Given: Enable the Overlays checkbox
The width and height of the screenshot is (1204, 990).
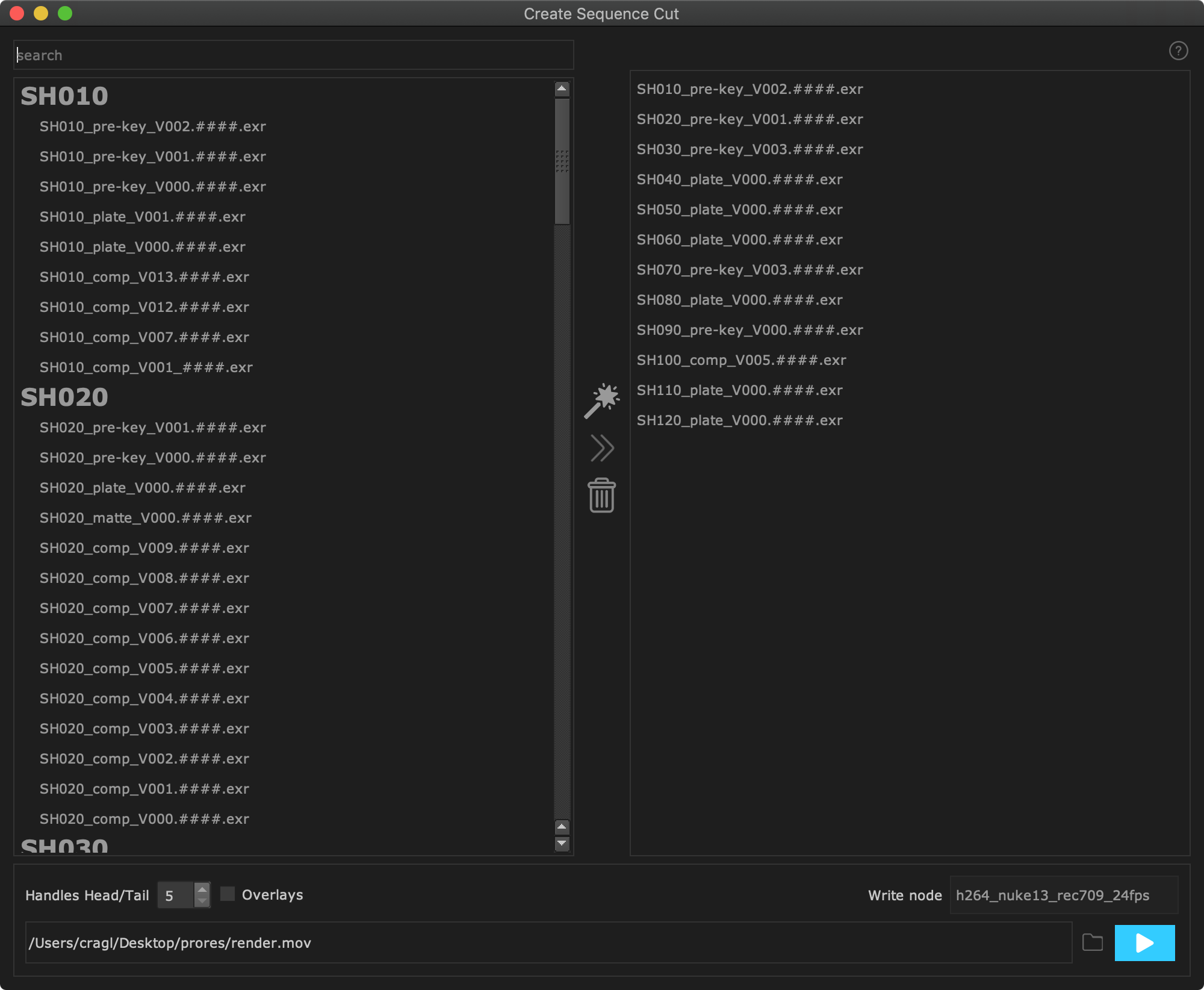Looking at the screenshot, I should pyautogui.click(x=228, y=894).
